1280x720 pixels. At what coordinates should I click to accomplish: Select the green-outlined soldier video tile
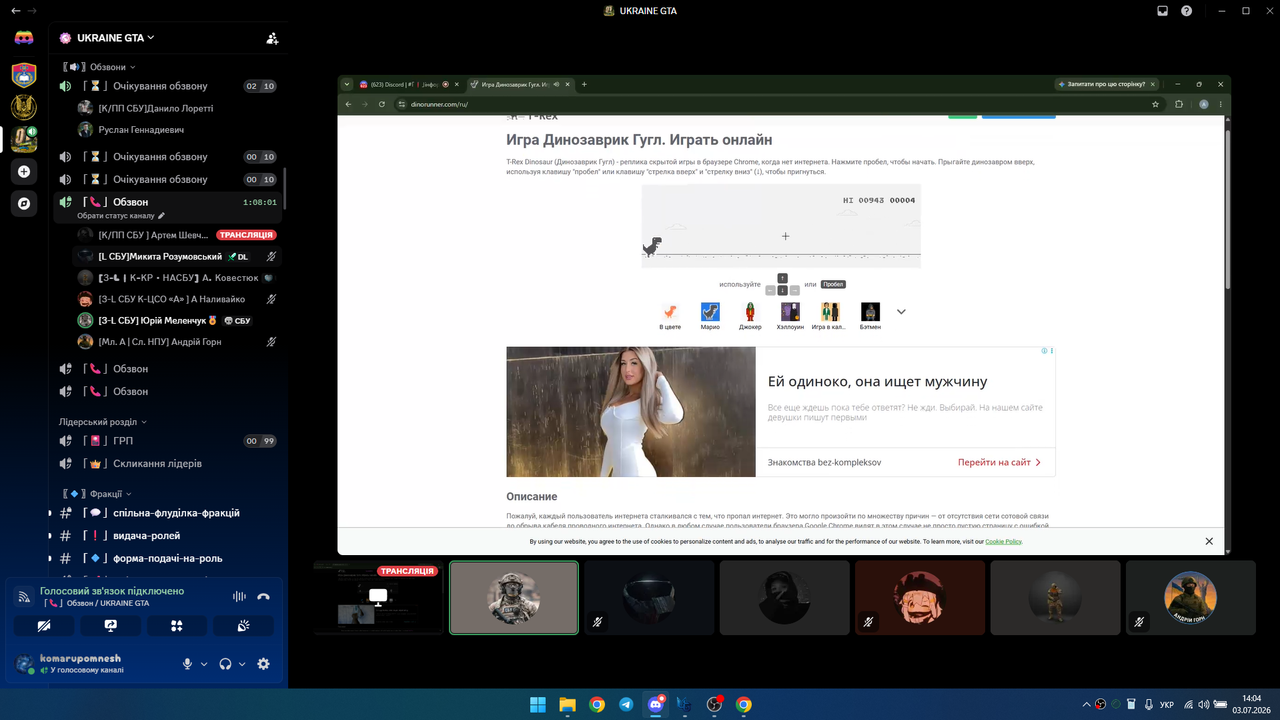[514, 598]
